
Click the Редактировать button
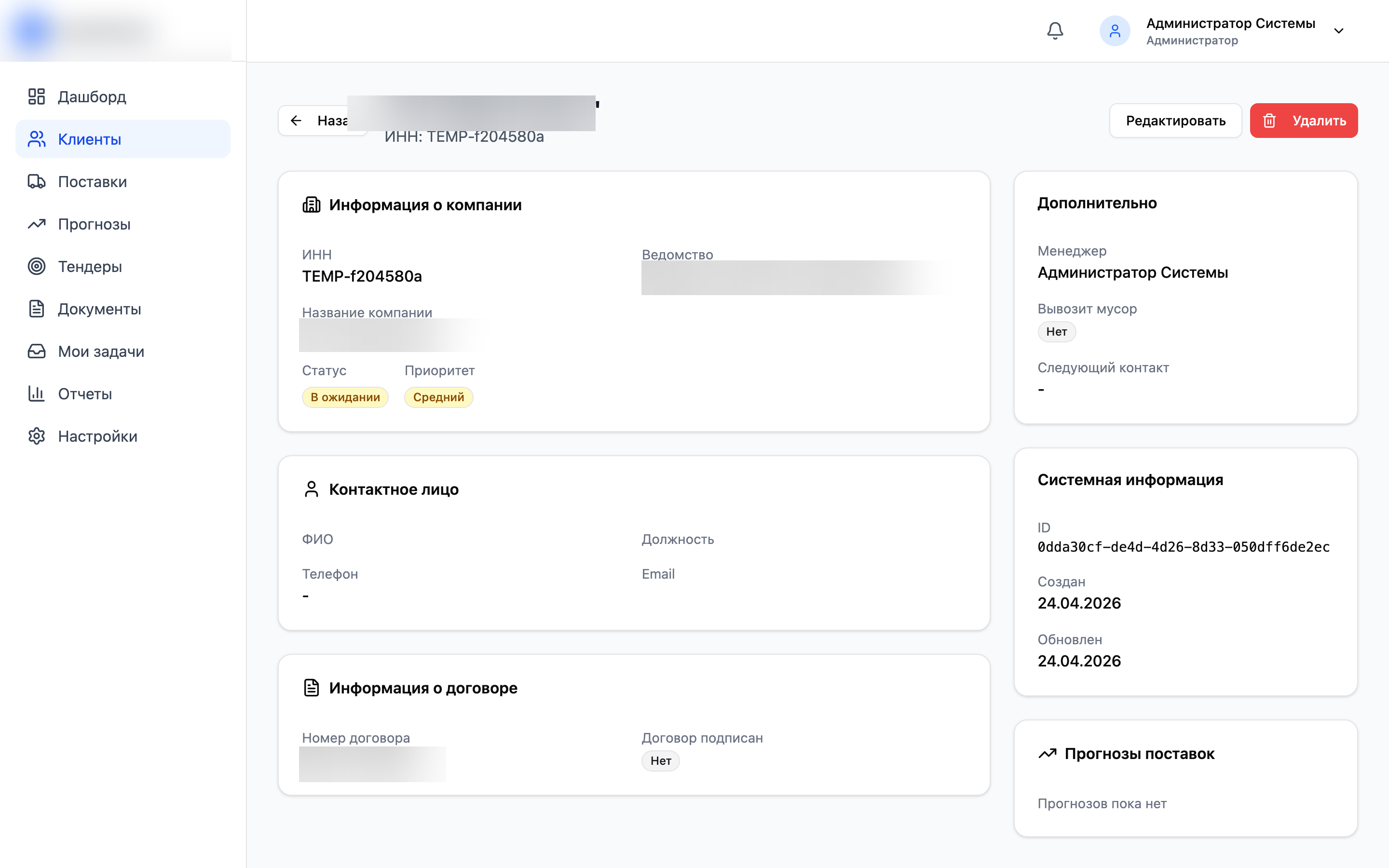coord(1175,121)
